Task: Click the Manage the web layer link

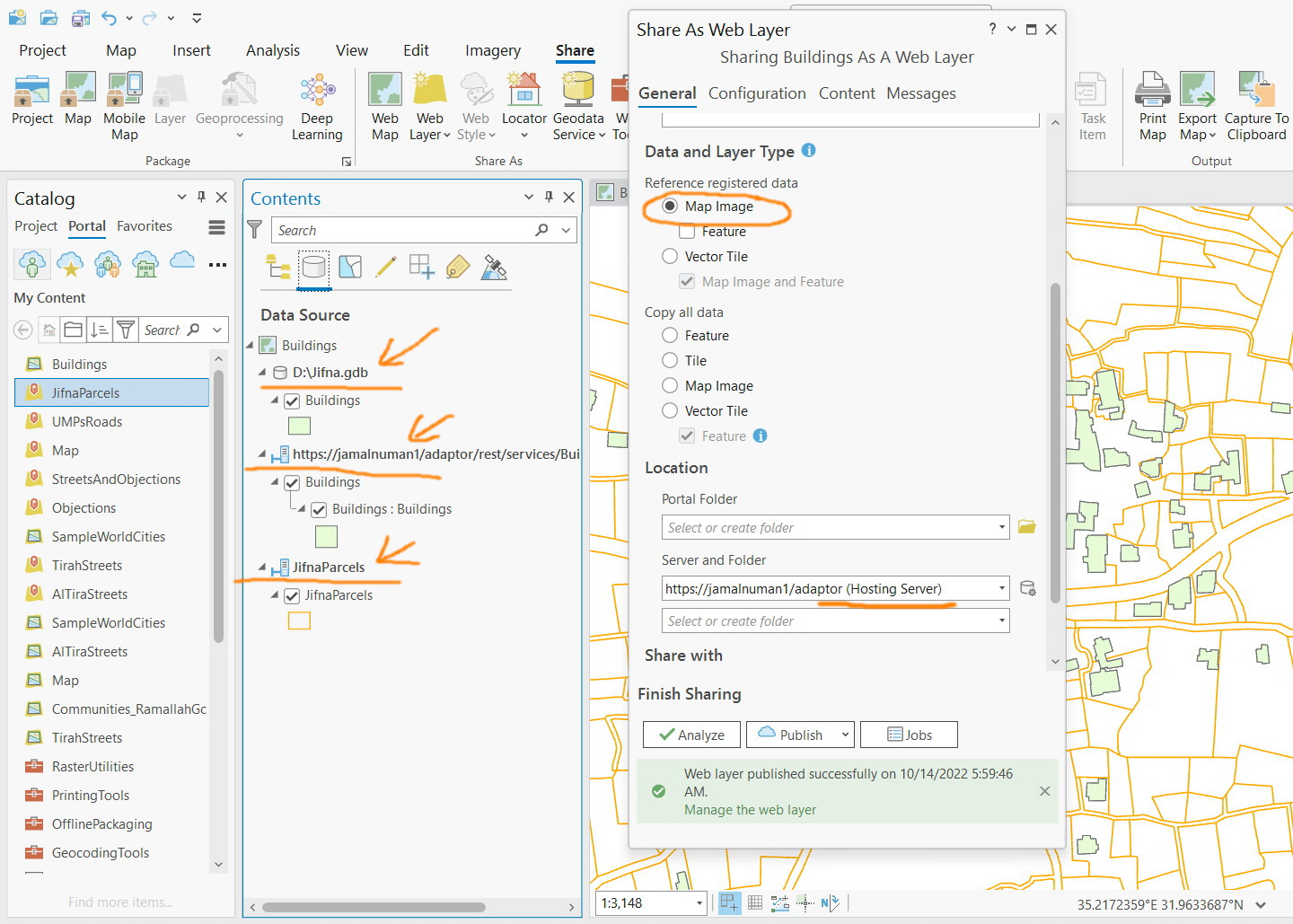Action: (750, 809)
